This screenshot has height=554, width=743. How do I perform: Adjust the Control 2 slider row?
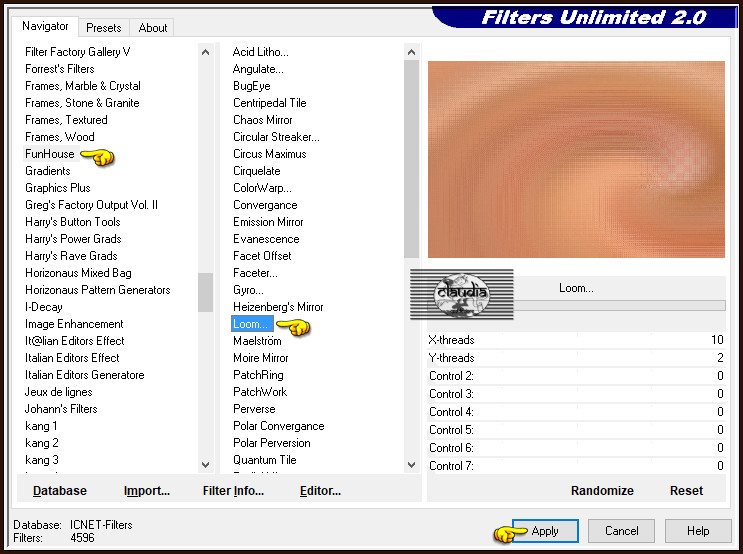(x=576, y=376)
